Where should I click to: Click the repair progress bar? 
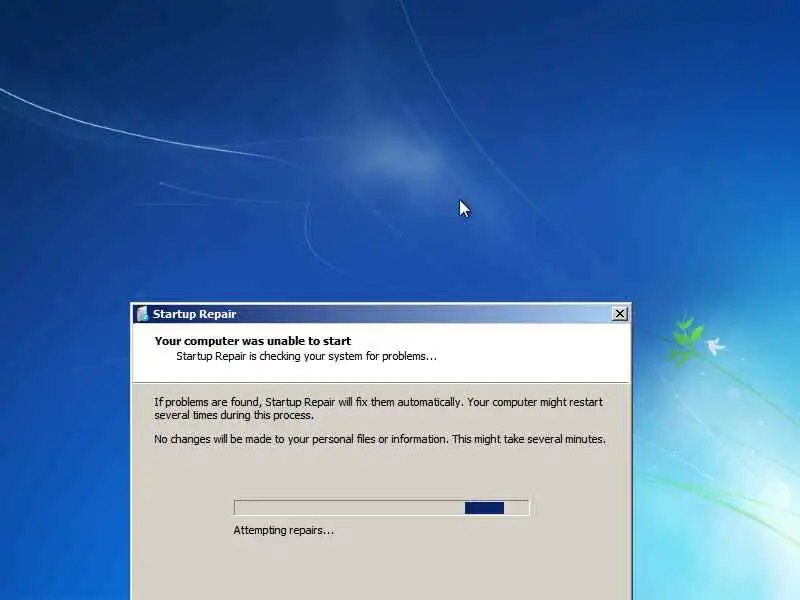[x=382, y=508]
